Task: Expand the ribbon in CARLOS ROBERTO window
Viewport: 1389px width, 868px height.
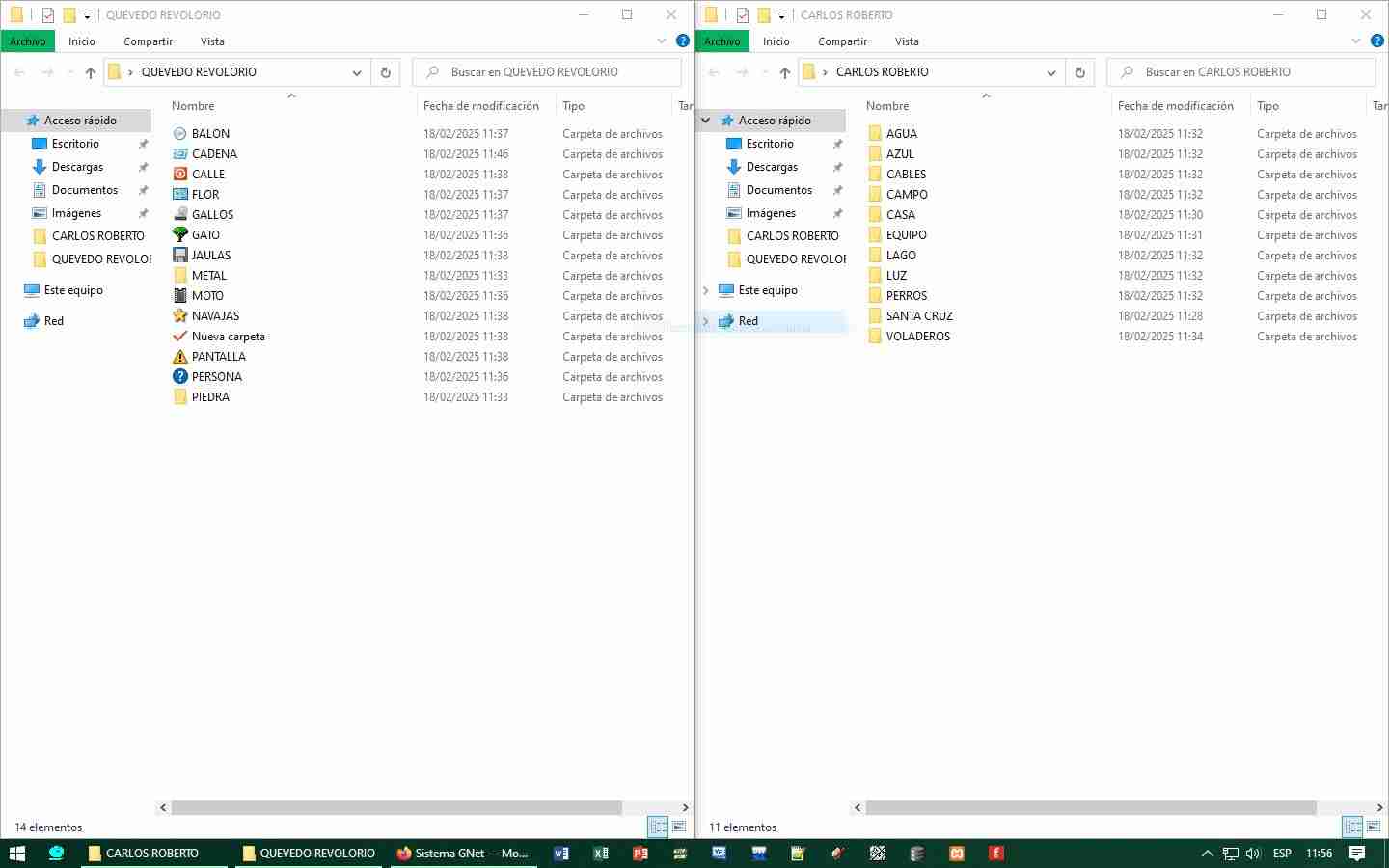Action: click(1356, 41)
